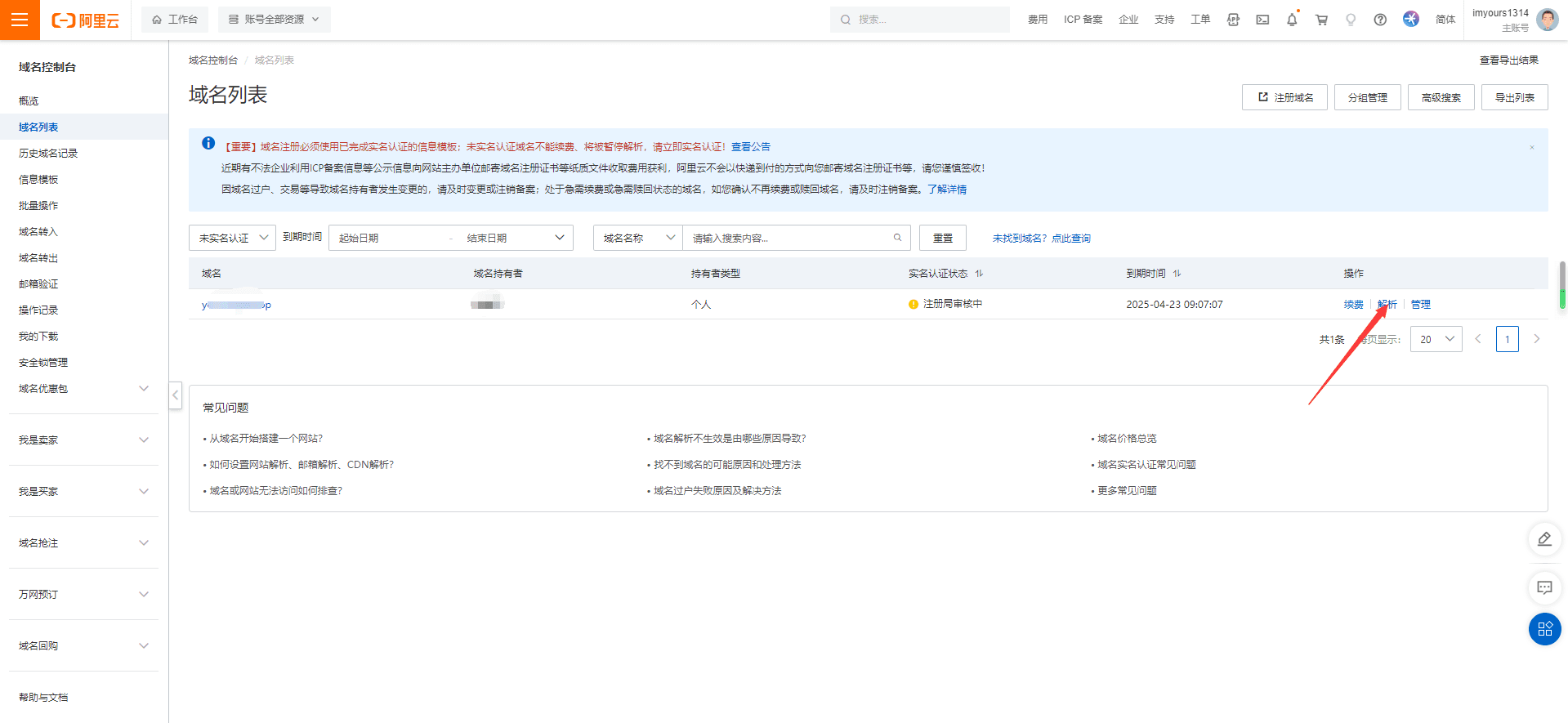This screenshot has height=723, width=1568.
Task: Sort by 到期时间 column header
Action: point(1177,274)
